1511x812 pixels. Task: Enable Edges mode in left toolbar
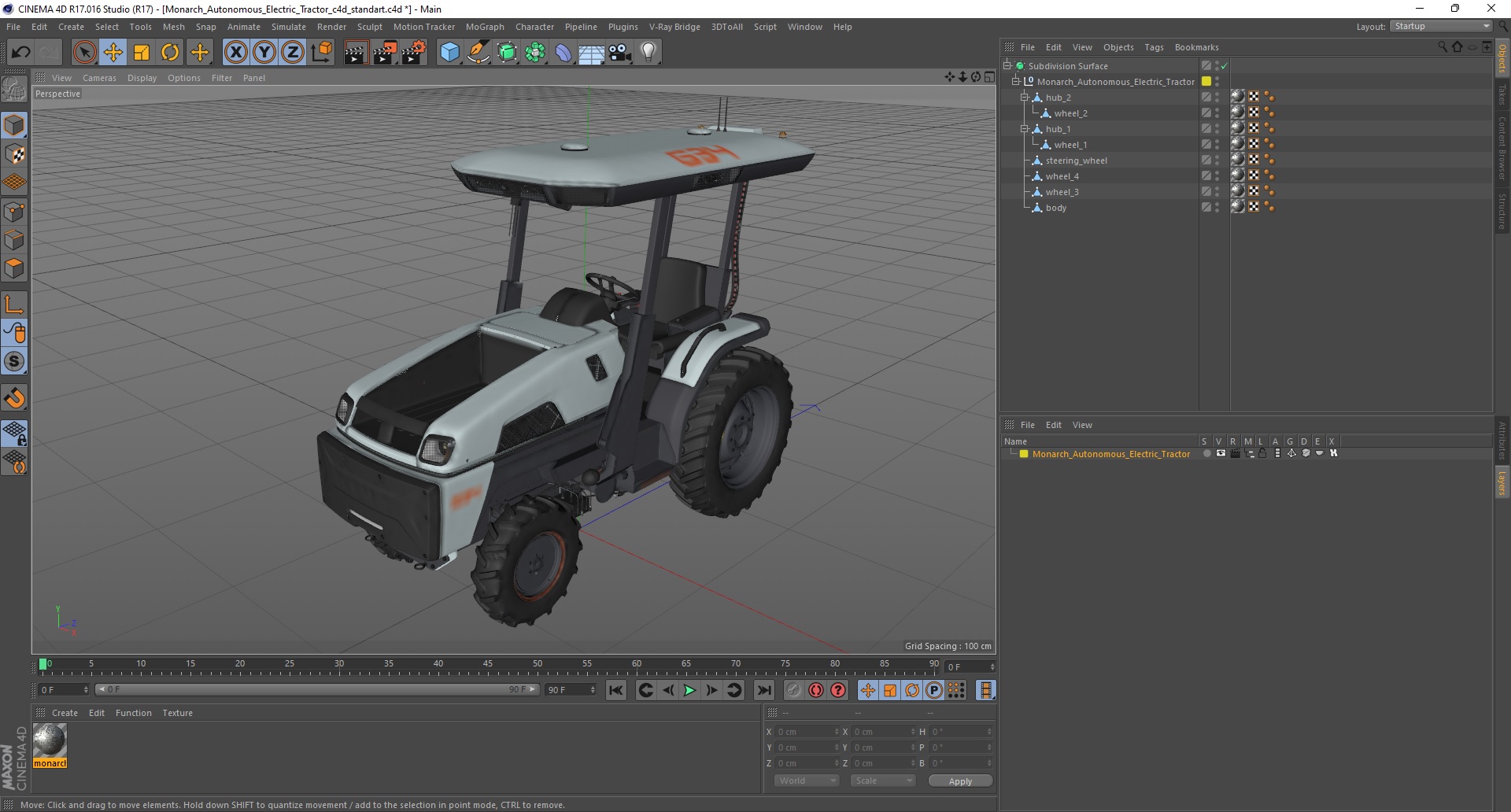14,240
